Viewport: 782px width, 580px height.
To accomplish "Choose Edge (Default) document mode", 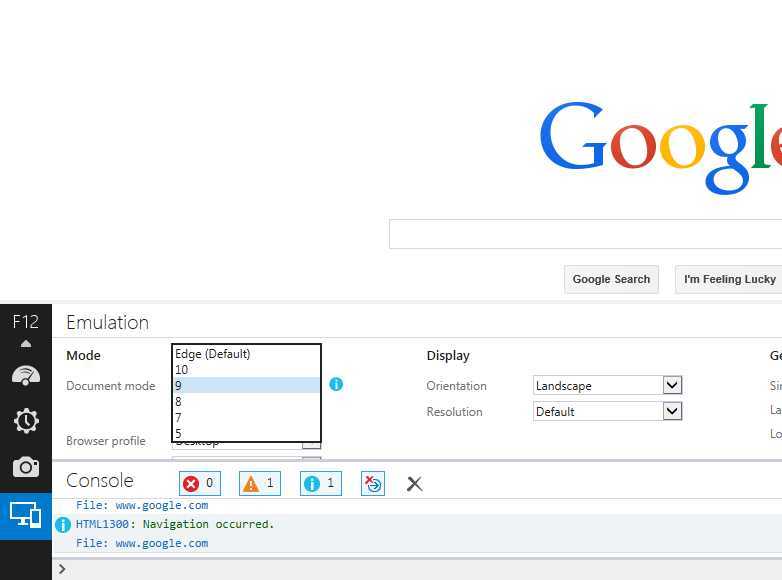I will (246, 354).
